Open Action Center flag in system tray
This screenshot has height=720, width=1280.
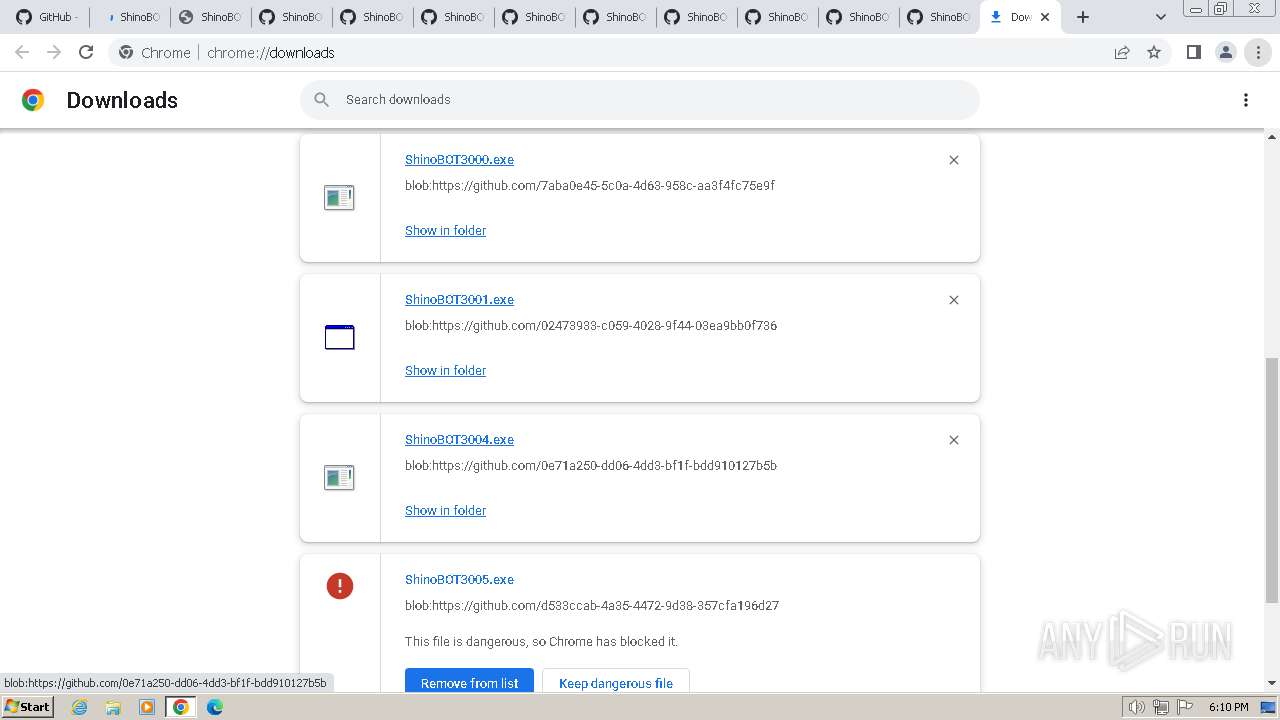tap(1185, 707)
